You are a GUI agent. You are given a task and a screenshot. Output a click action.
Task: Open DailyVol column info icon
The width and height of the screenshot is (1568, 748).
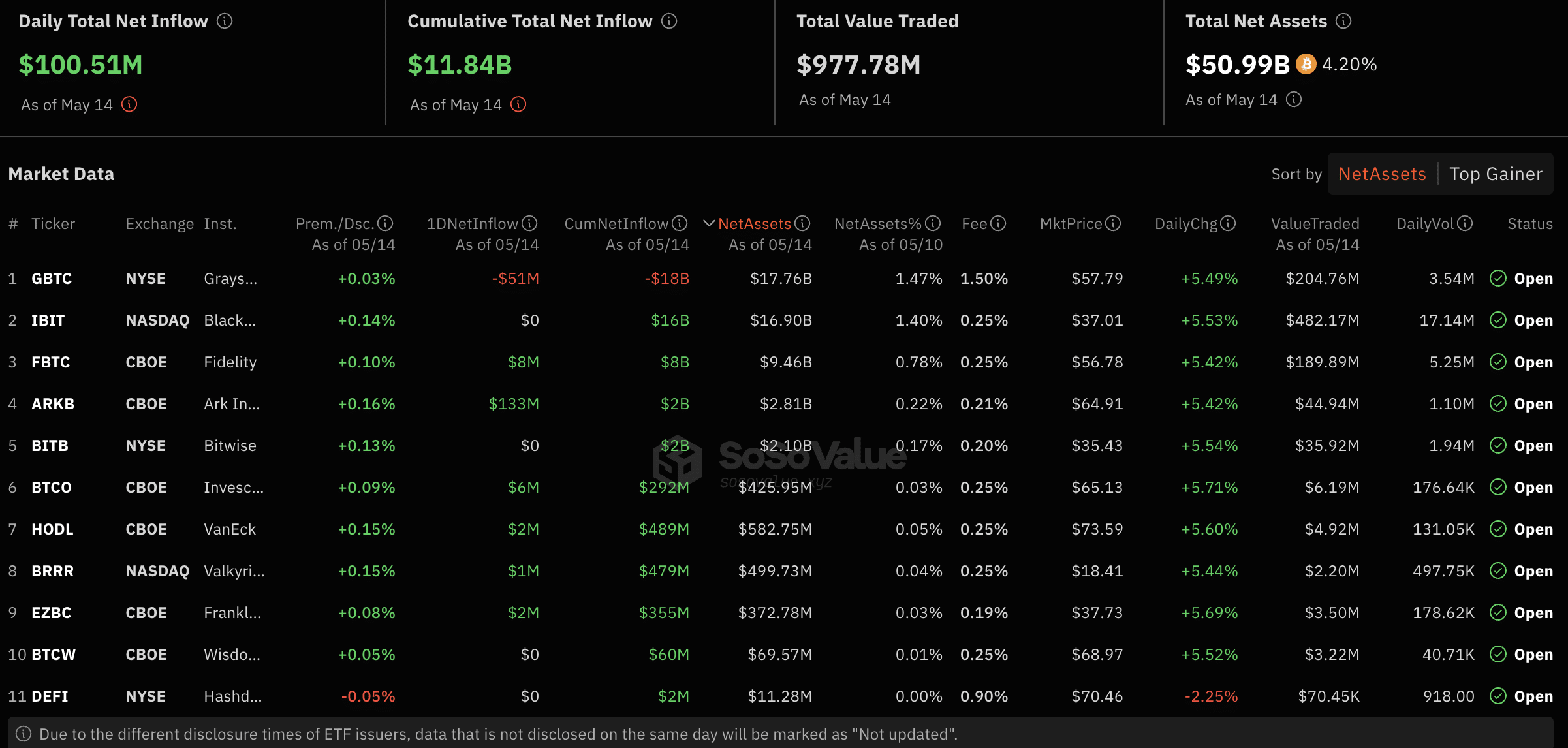1465,224
